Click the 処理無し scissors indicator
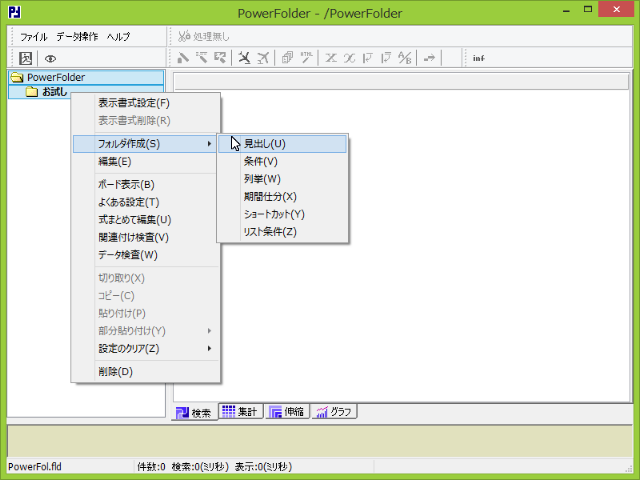This screenshot has width=640, height=480. coord(204,36)
